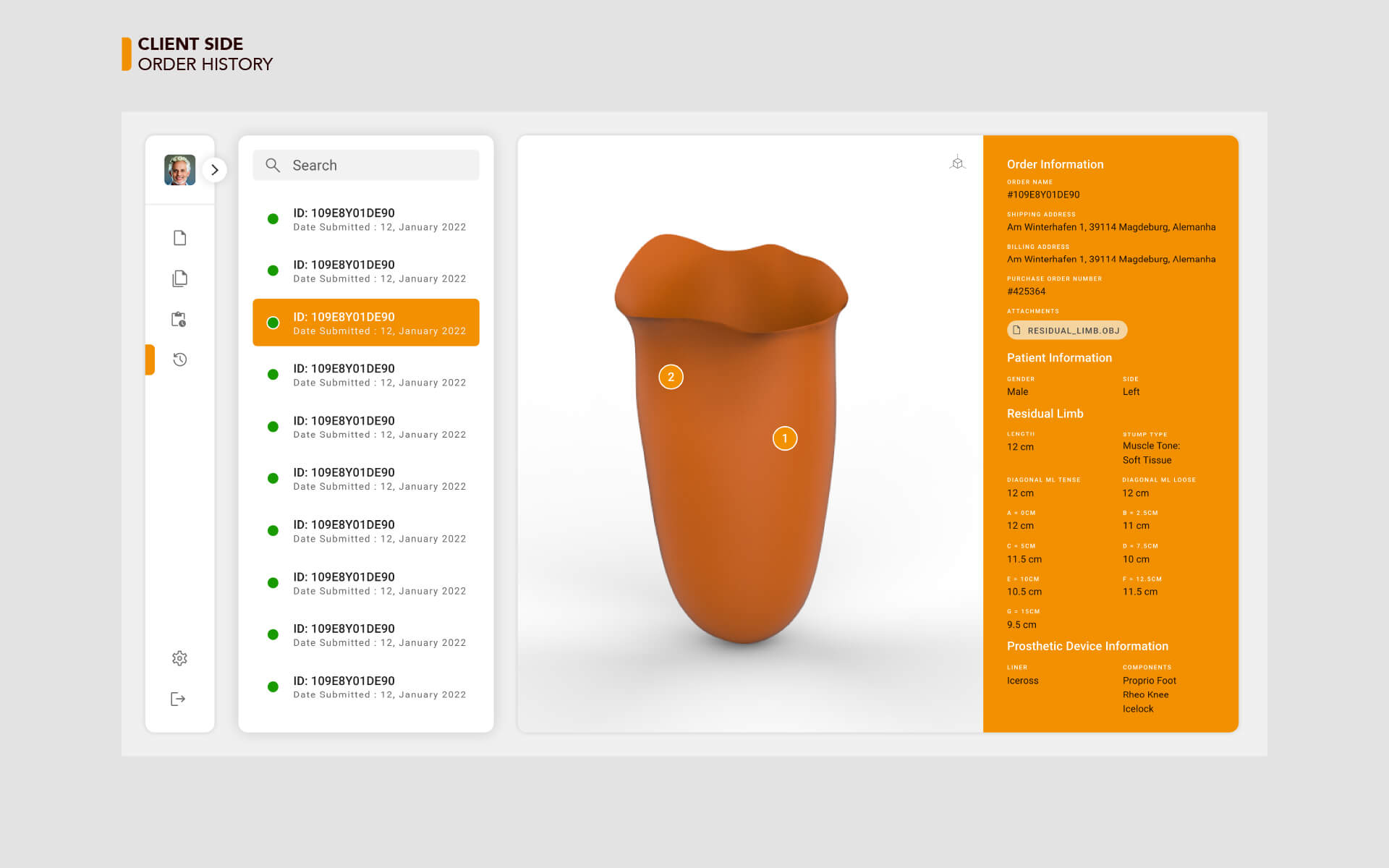This screenshot has height=868, width=1389.
Task: Focus the Search input field
Action: (x=366, y=165)
